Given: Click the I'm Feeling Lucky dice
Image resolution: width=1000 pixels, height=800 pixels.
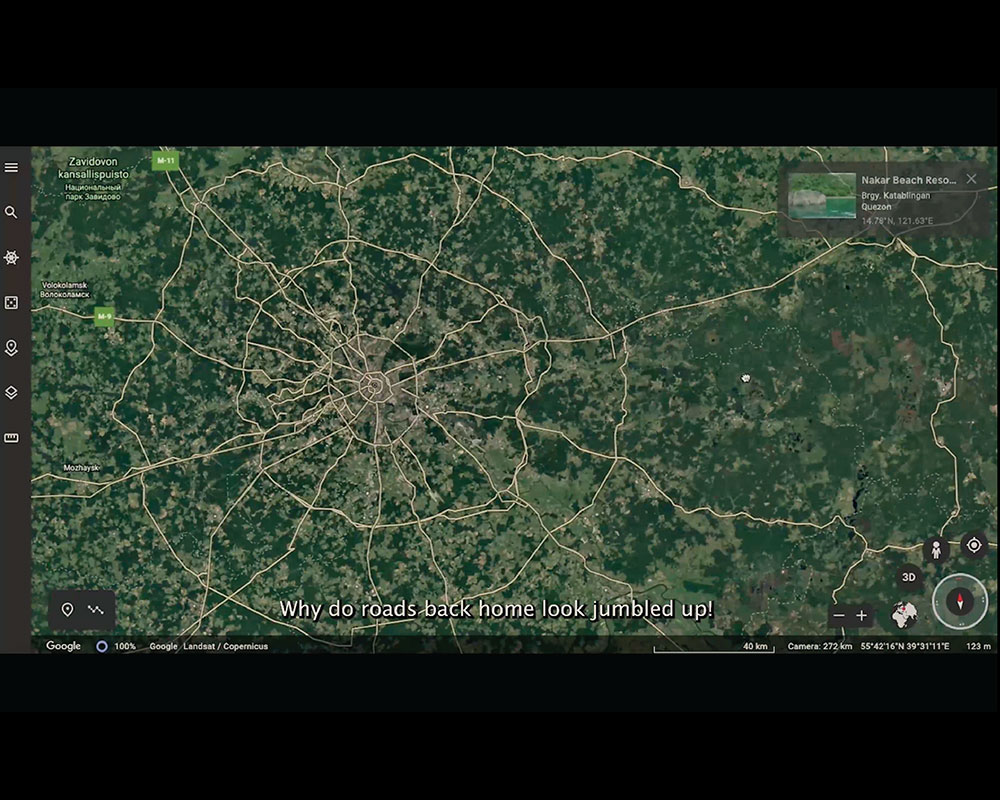Looking at the screenshot, I should point(11,302).
